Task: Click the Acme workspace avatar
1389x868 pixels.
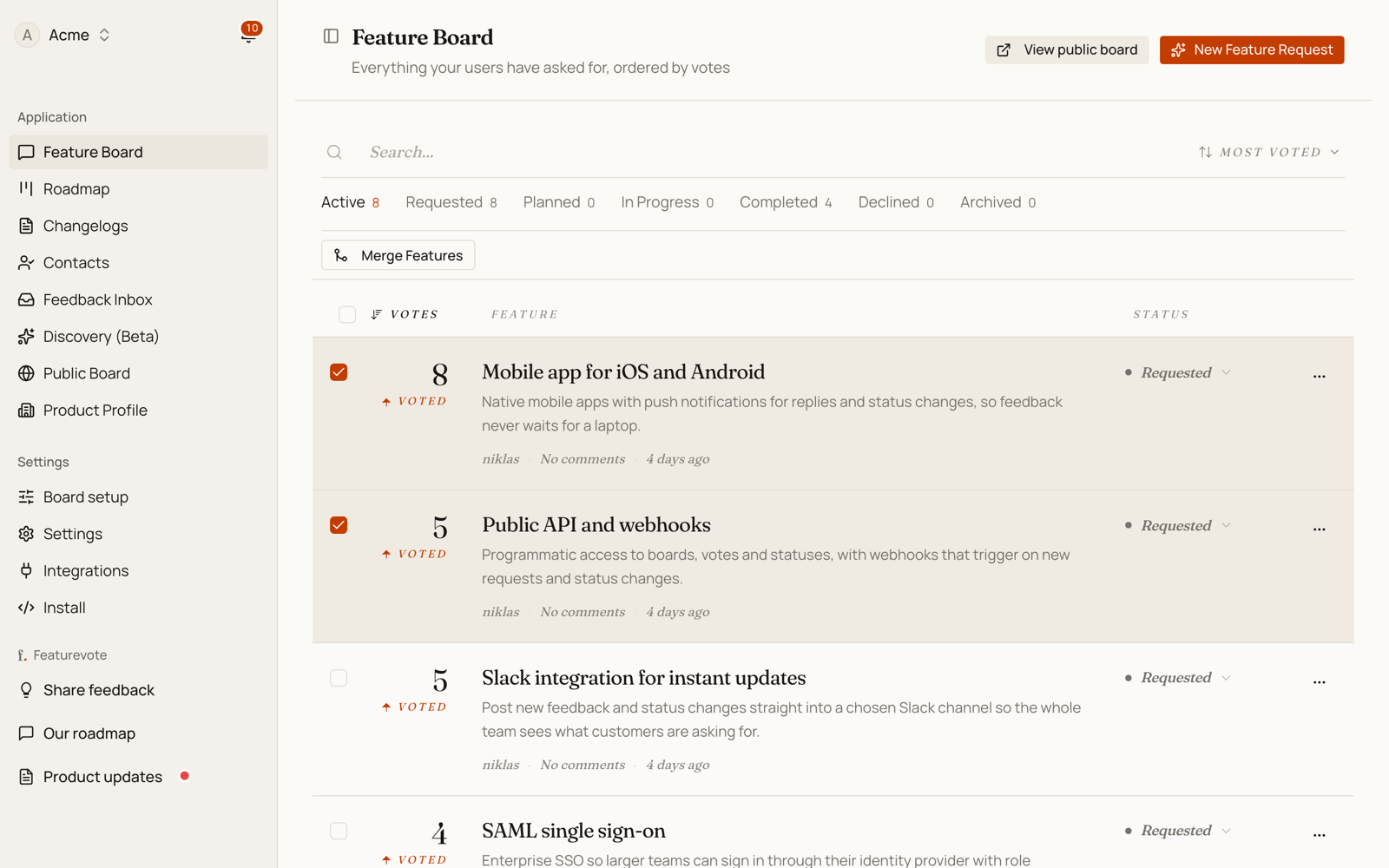Action: point(27,35)
